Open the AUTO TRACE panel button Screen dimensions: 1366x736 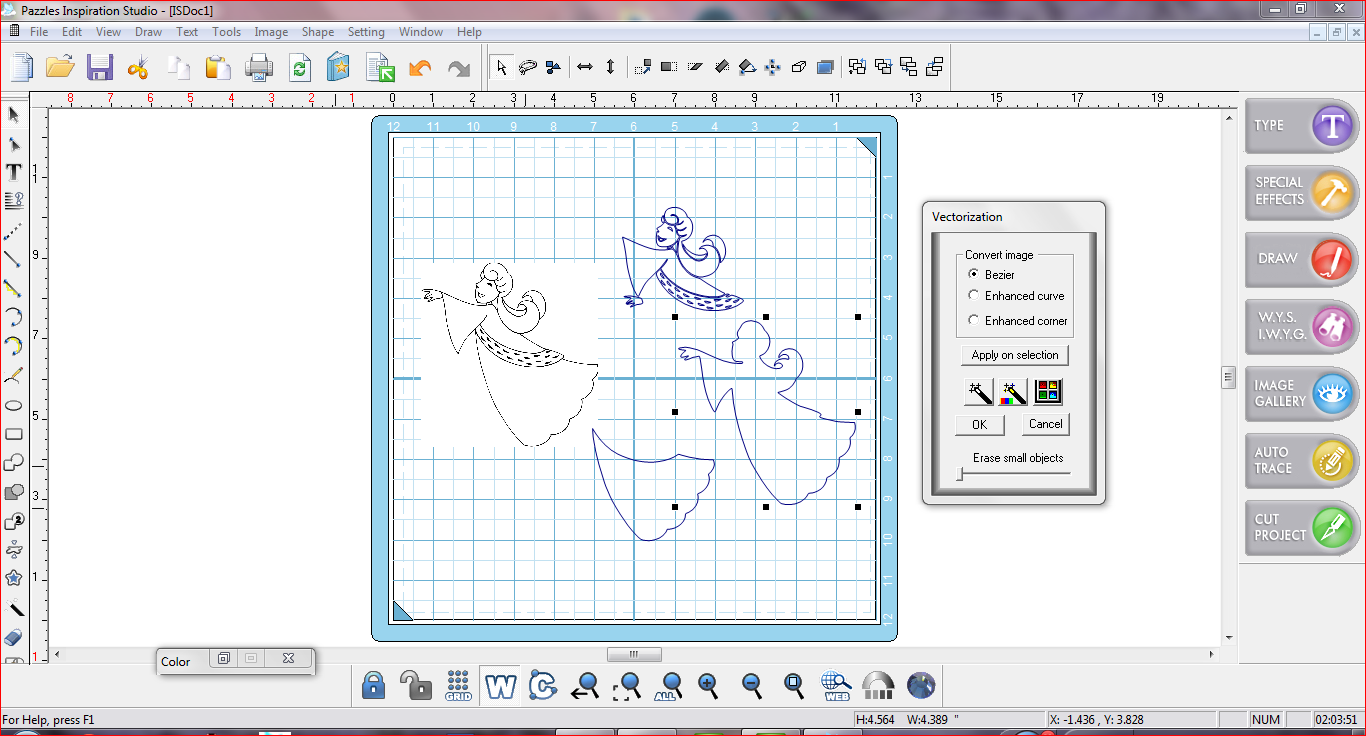1302,460
